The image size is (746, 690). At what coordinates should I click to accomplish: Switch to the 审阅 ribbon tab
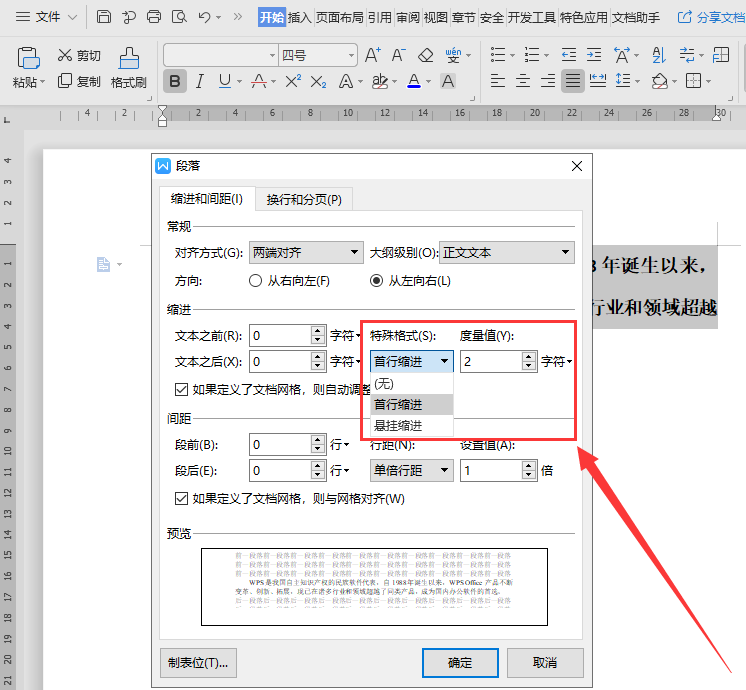[x=408, y=18]
